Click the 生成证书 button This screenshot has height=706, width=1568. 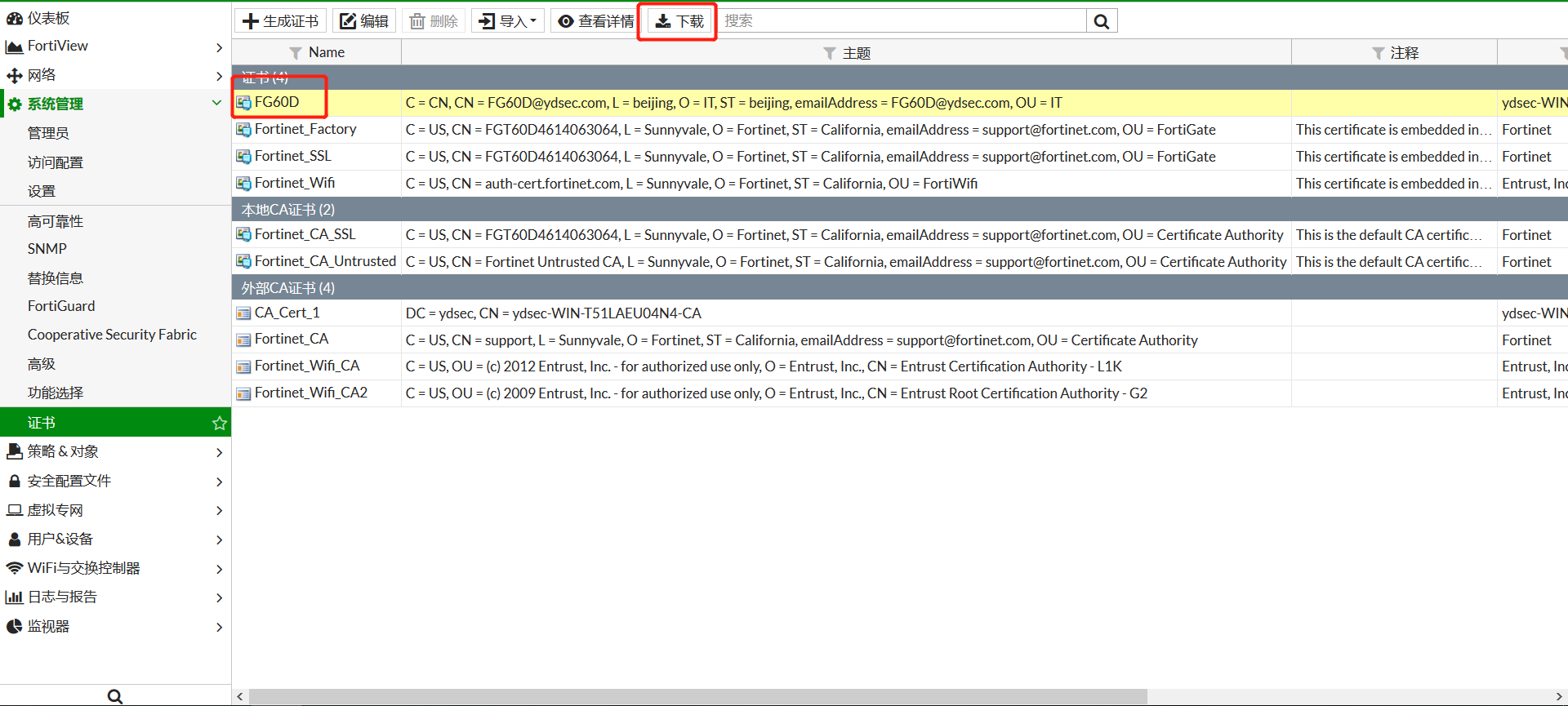pyautogui.click(x=281, y=21)
